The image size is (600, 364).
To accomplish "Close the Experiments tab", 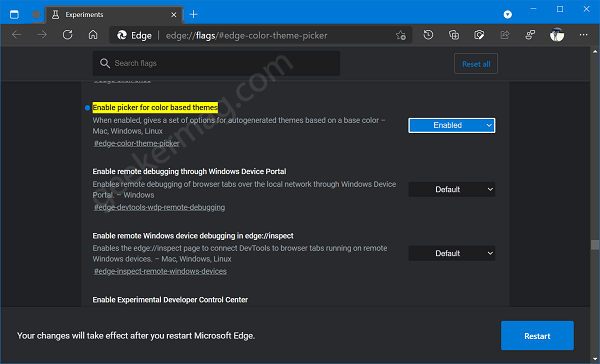I will point(174,15).
